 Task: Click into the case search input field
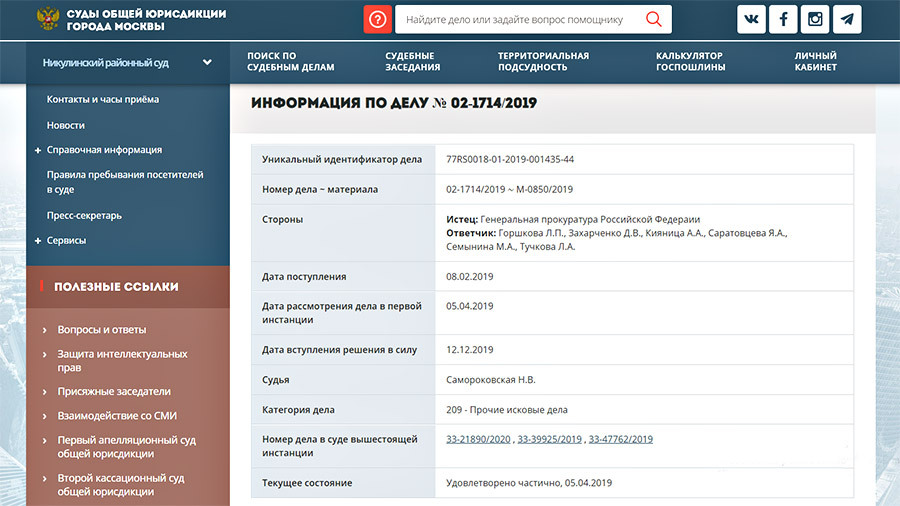pyautogui.click(x=515, y=20)
